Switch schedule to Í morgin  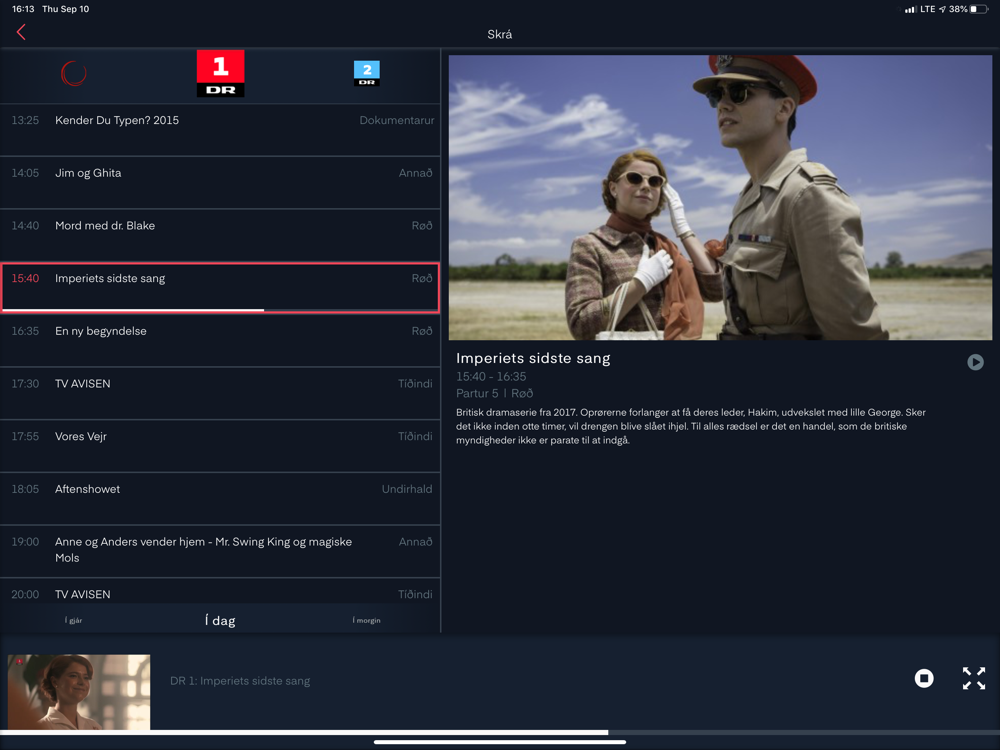click(367, 621)
